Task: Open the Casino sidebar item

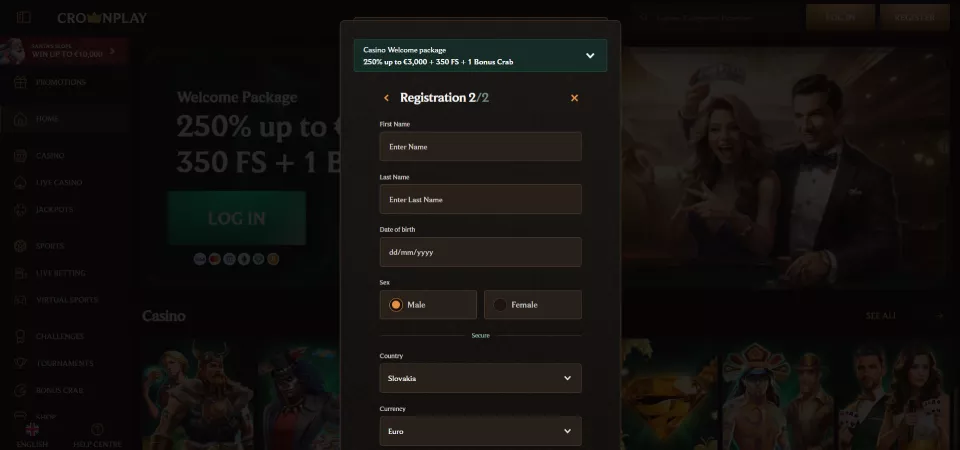Action: point(64,156)
